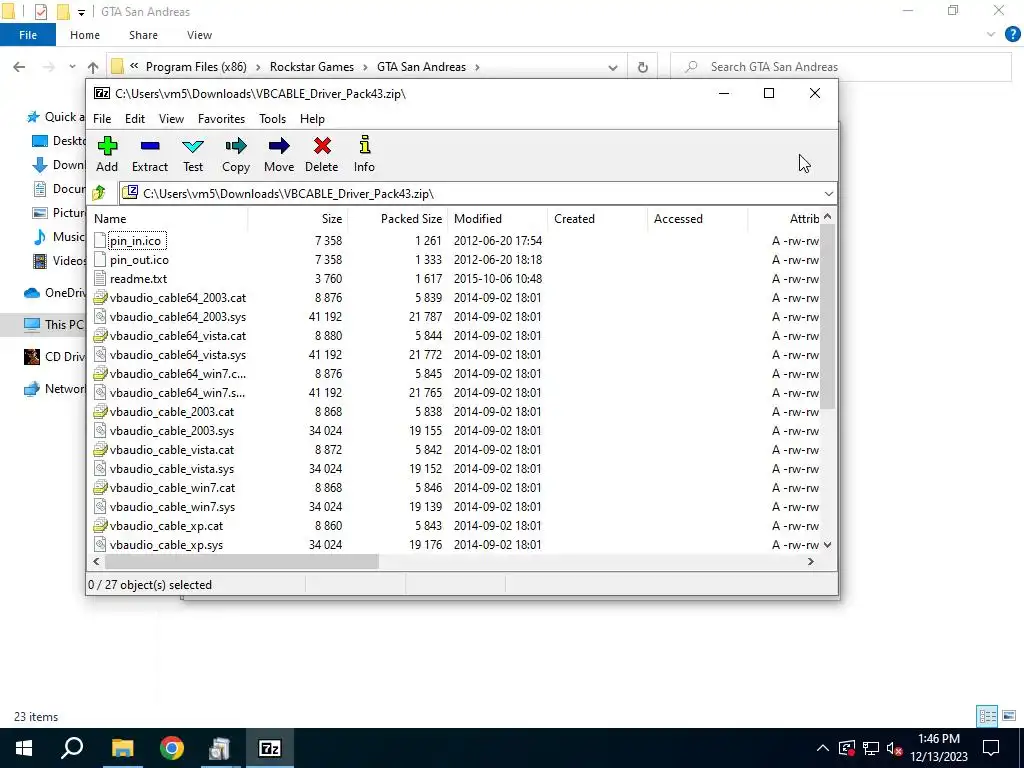Image resolution: width=1024 pixels, height=768 pixels.
Task: Click the vbaudio_cable64_2003.cat file icon
Action: pos(100,298)
